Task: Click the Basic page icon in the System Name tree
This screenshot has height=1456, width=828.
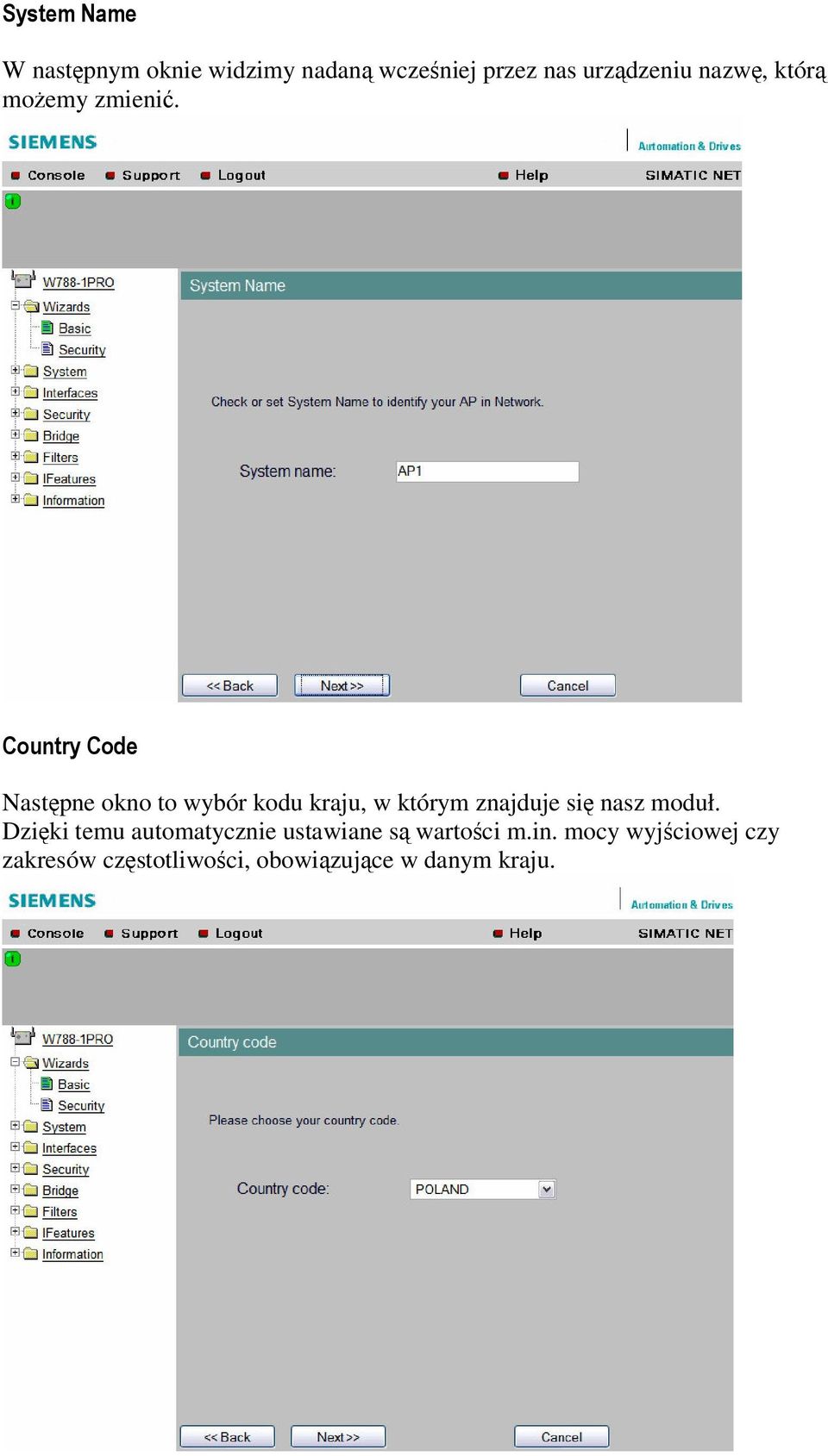Action: click(48, 328)
